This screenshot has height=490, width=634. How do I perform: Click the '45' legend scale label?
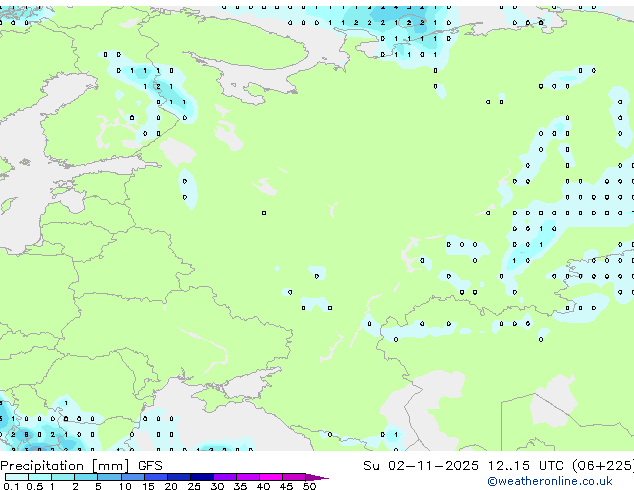pyautogui.click(x=286, y=486)
